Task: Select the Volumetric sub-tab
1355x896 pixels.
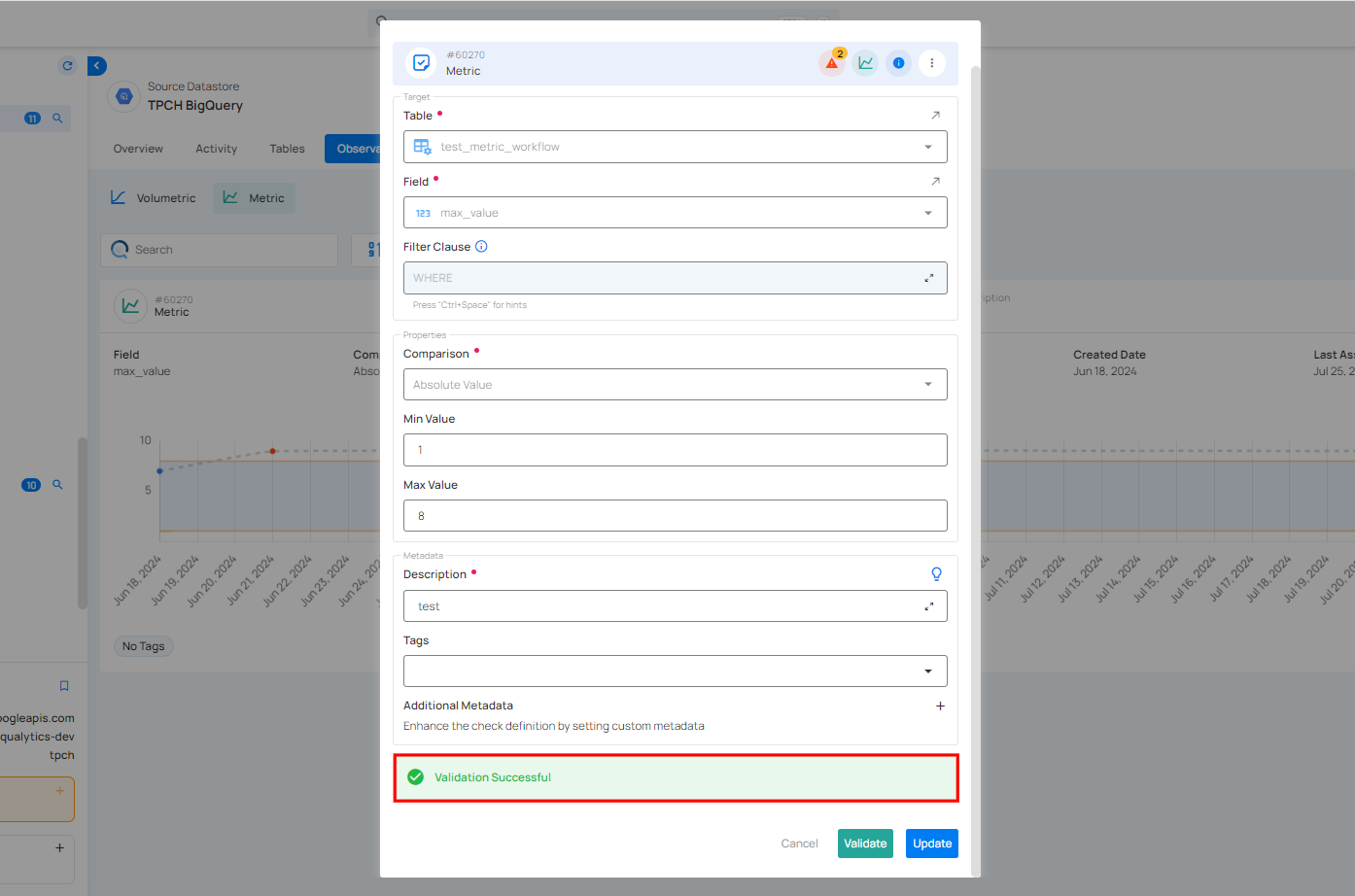Action: coord(154,198)
